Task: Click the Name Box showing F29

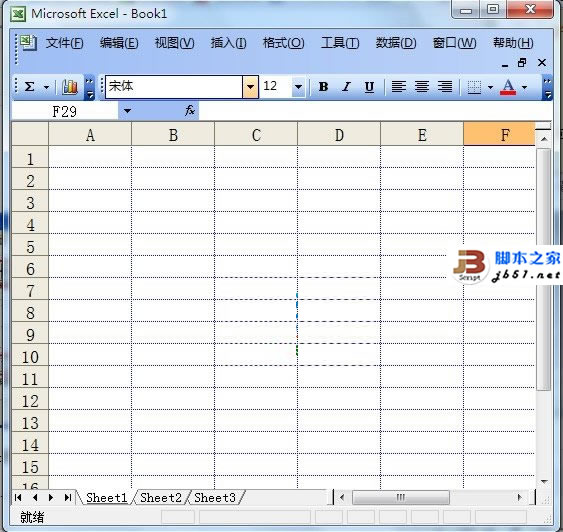Action: click(65, 111)
